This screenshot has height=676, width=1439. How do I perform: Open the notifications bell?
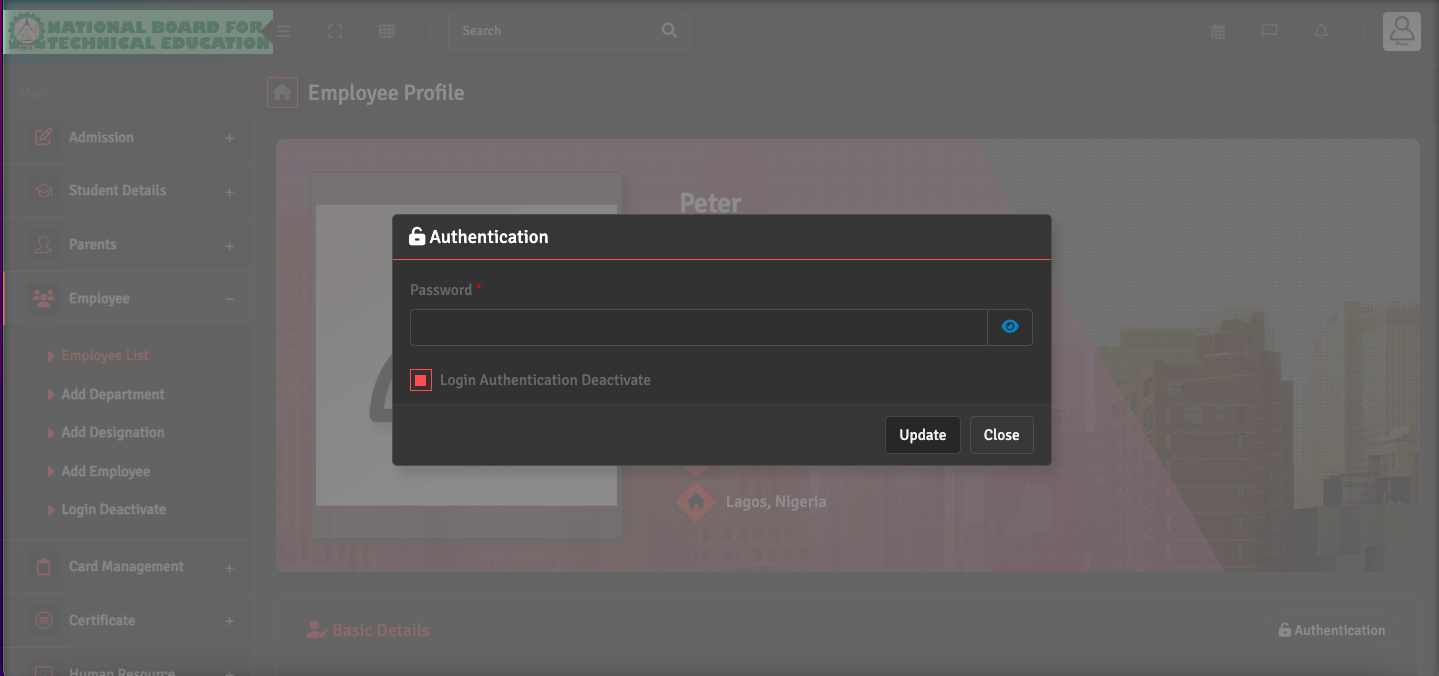point(1321,31)
